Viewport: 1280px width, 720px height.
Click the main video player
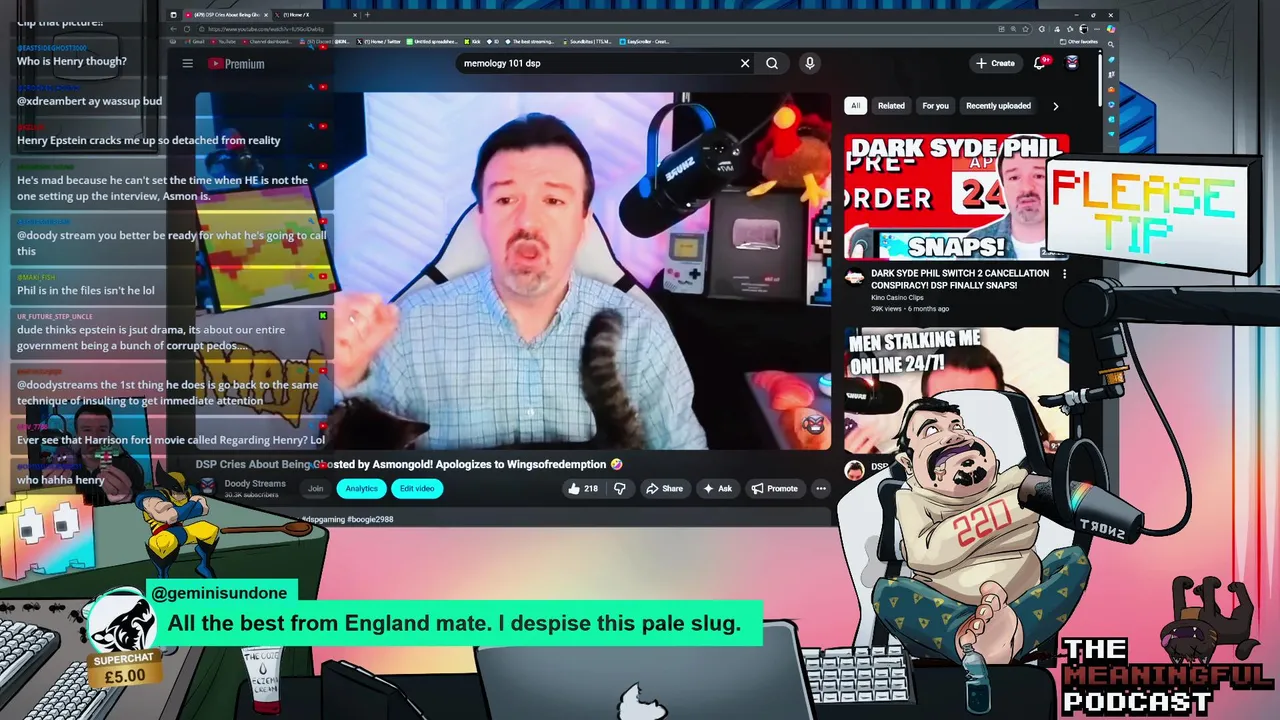513,271
